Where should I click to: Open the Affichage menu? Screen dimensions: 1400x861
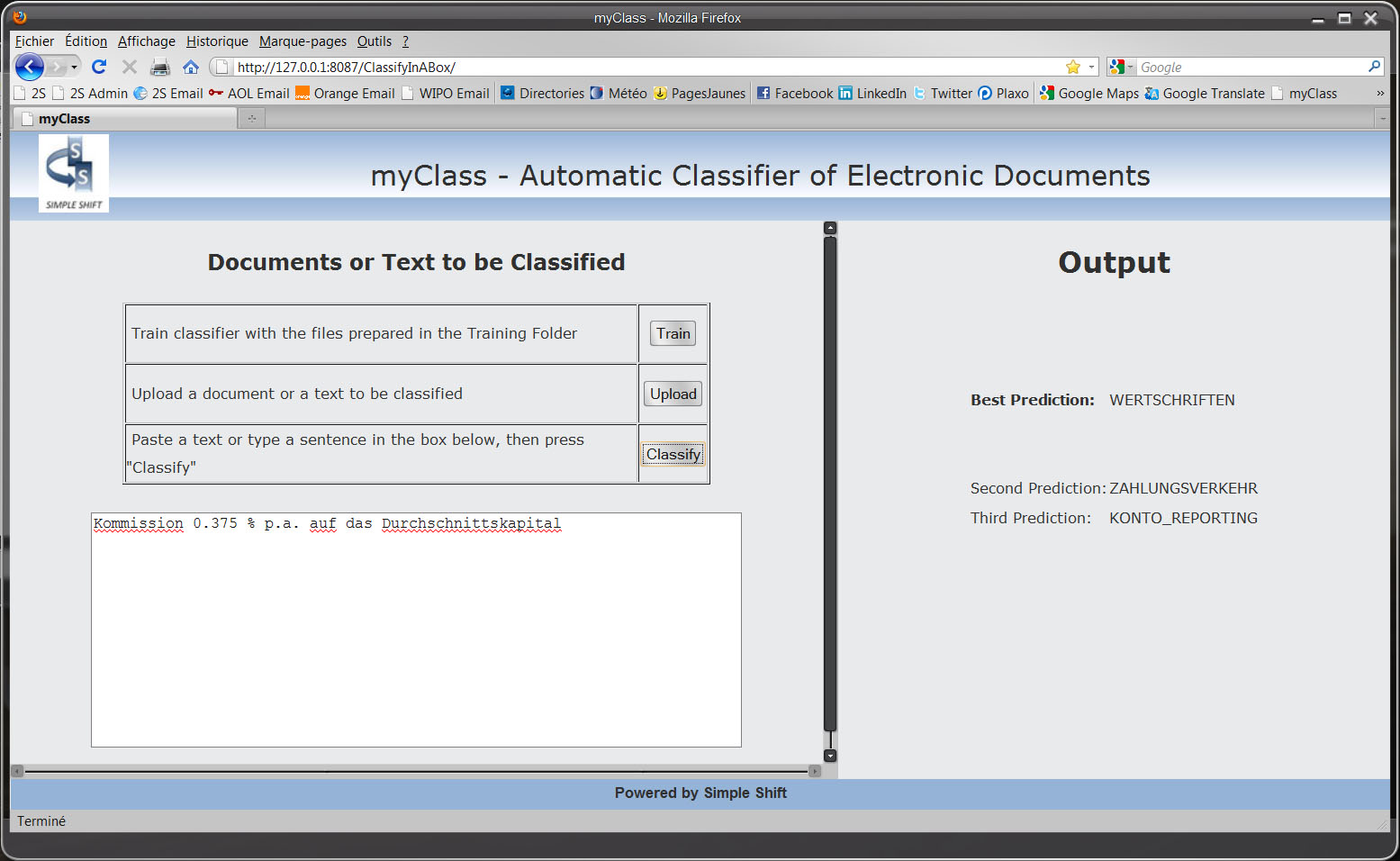[147, 41]
